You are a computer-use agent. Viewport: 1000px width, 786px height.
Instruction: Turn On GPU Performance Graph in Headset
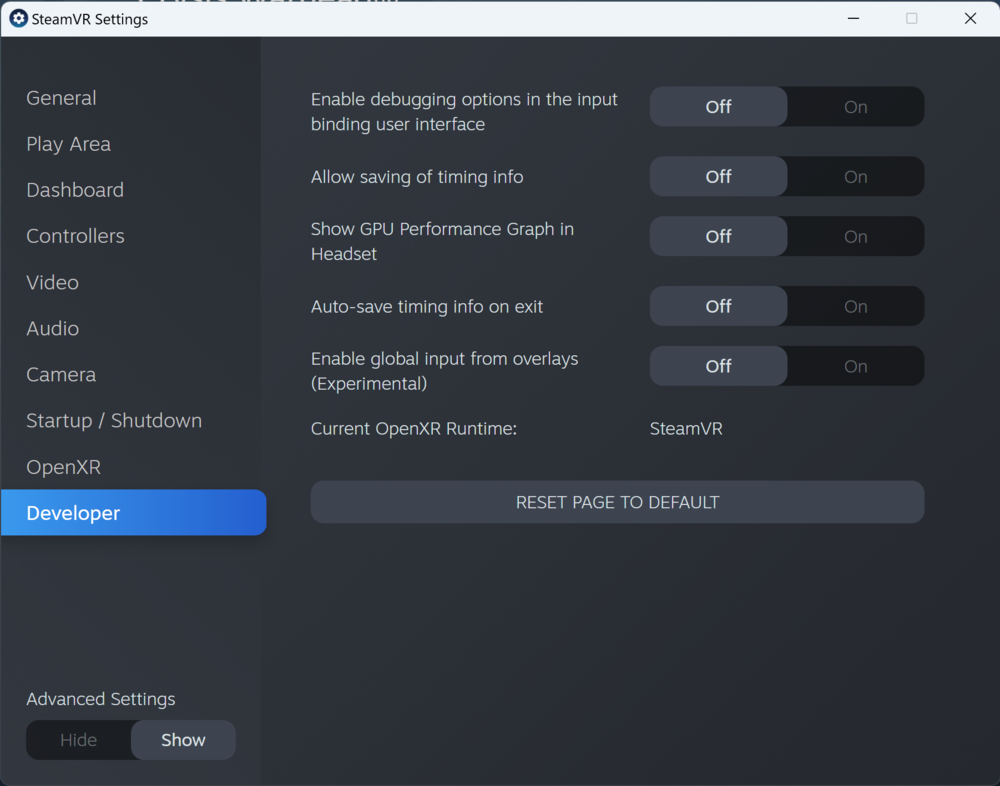coord(855,236)
